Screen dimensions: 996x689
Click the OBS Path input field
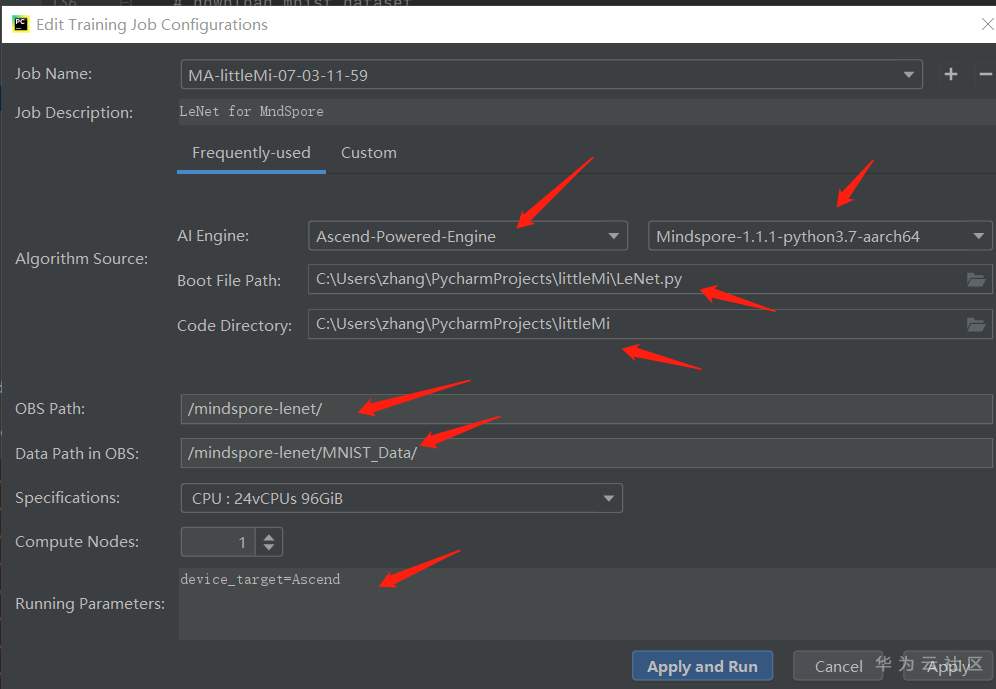586,409
